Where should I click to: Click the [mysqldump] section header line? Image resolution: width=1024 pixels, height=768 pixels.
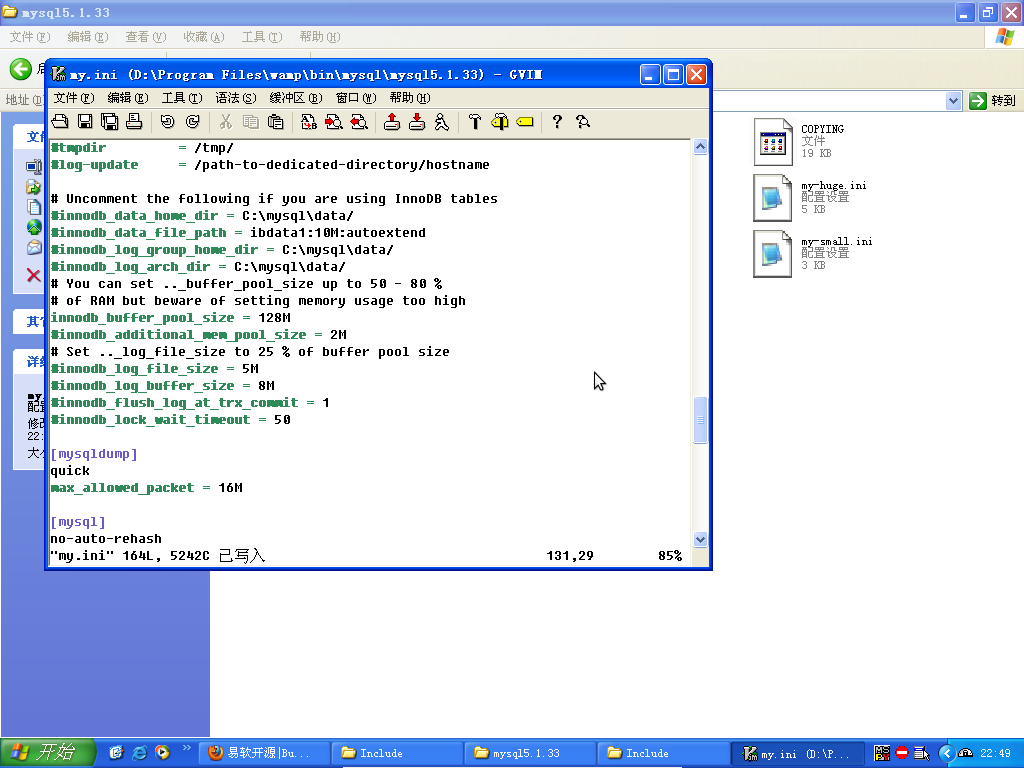pyautogui.click(x=94, y=454)
